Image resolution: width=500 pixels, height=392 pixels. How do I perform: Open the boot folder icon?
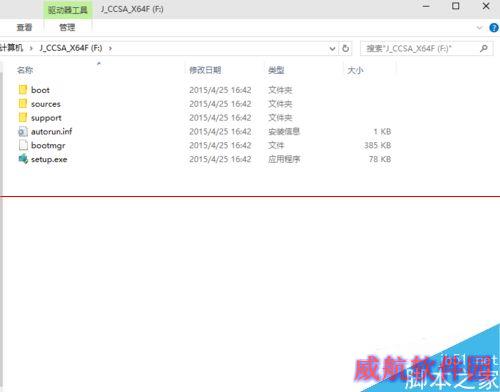(x=23, y=90)
